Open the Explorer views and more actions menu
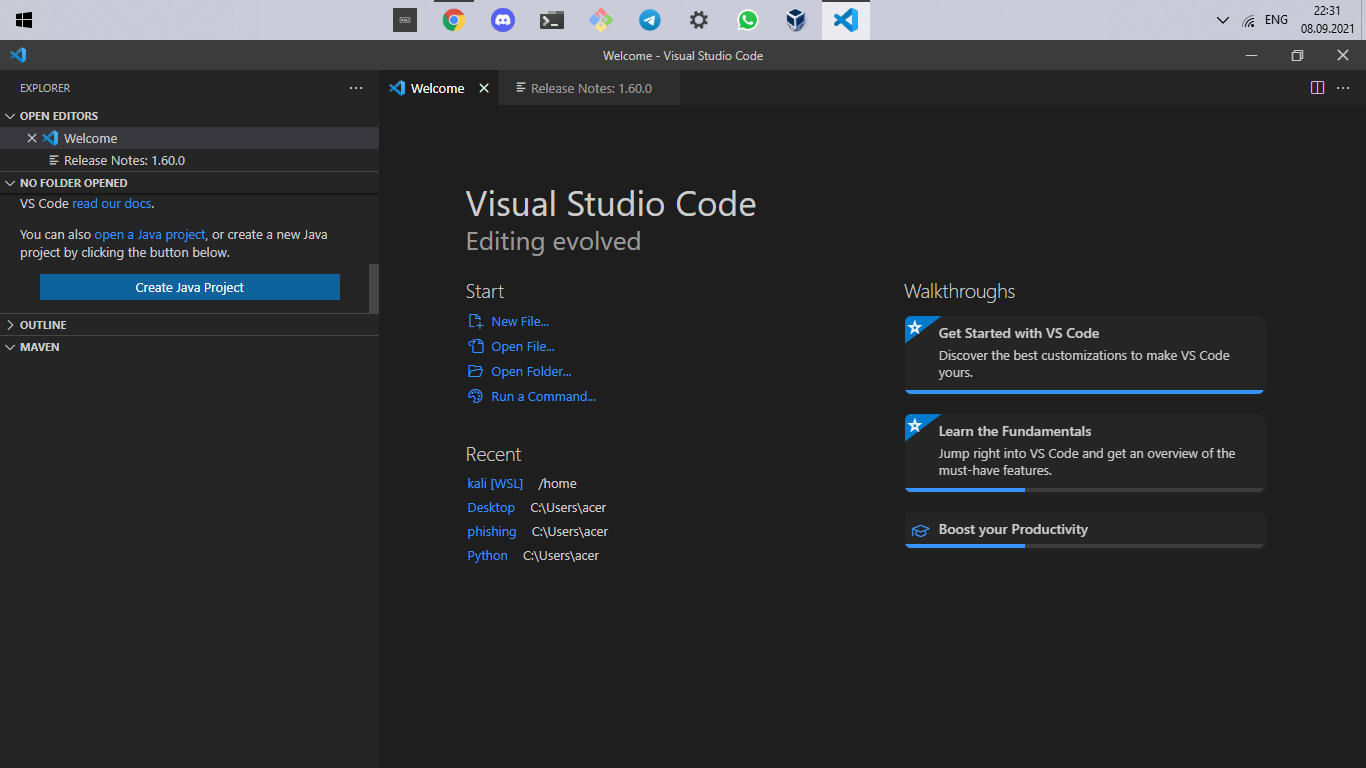The width and height of the screenshot is (1366, 768). point(356,88)
